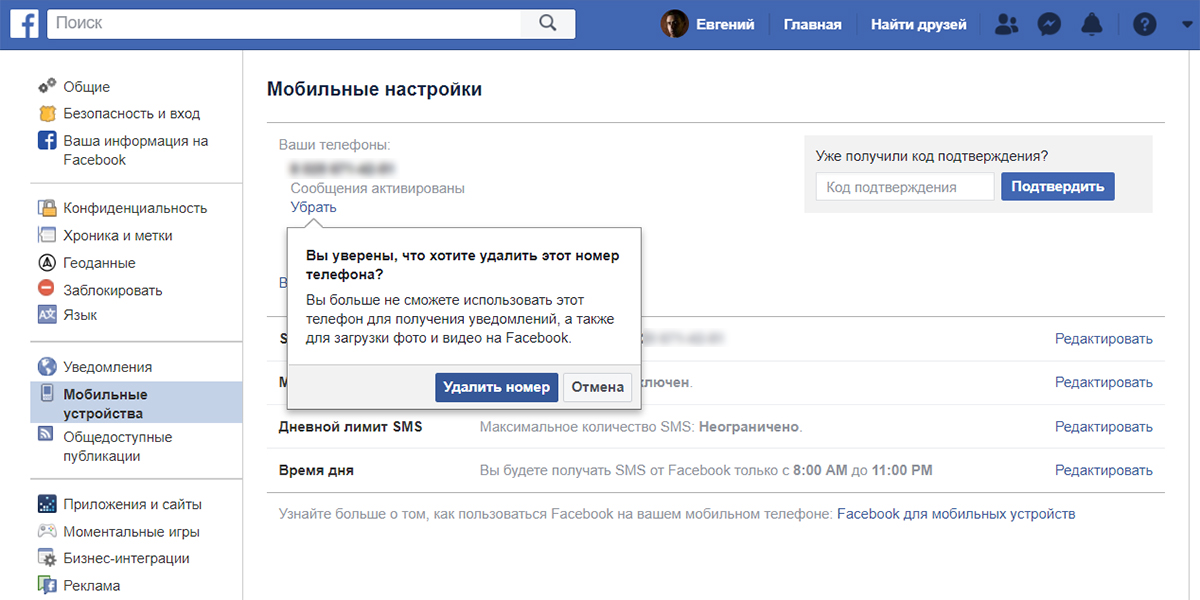Viewport: 1200px width, 600px height.
Task: Go to Главная in the top bar
Action: click(x=812, y=24)
